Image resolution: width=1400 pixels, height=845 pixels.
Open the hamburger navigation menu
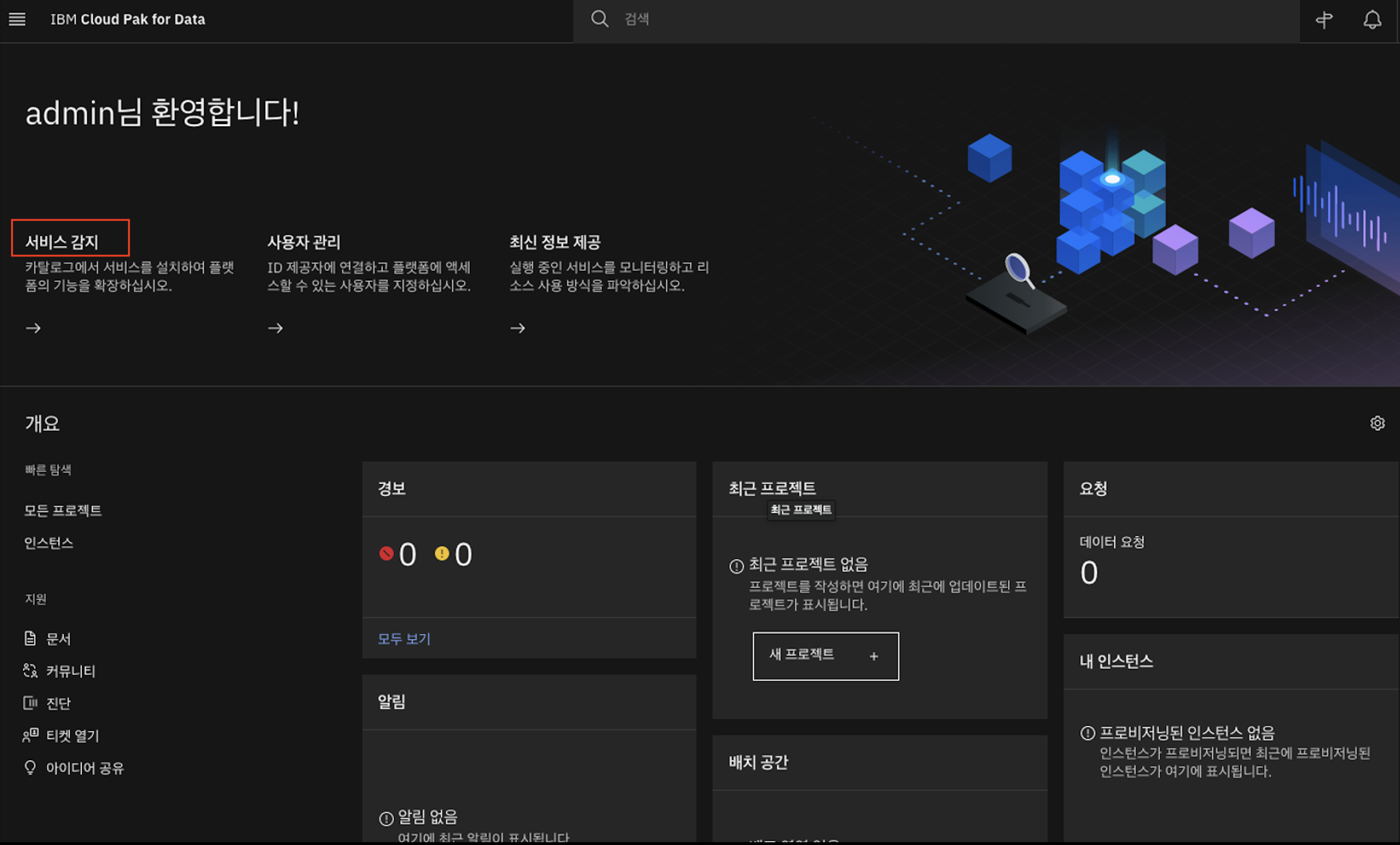tap(17, 19)
